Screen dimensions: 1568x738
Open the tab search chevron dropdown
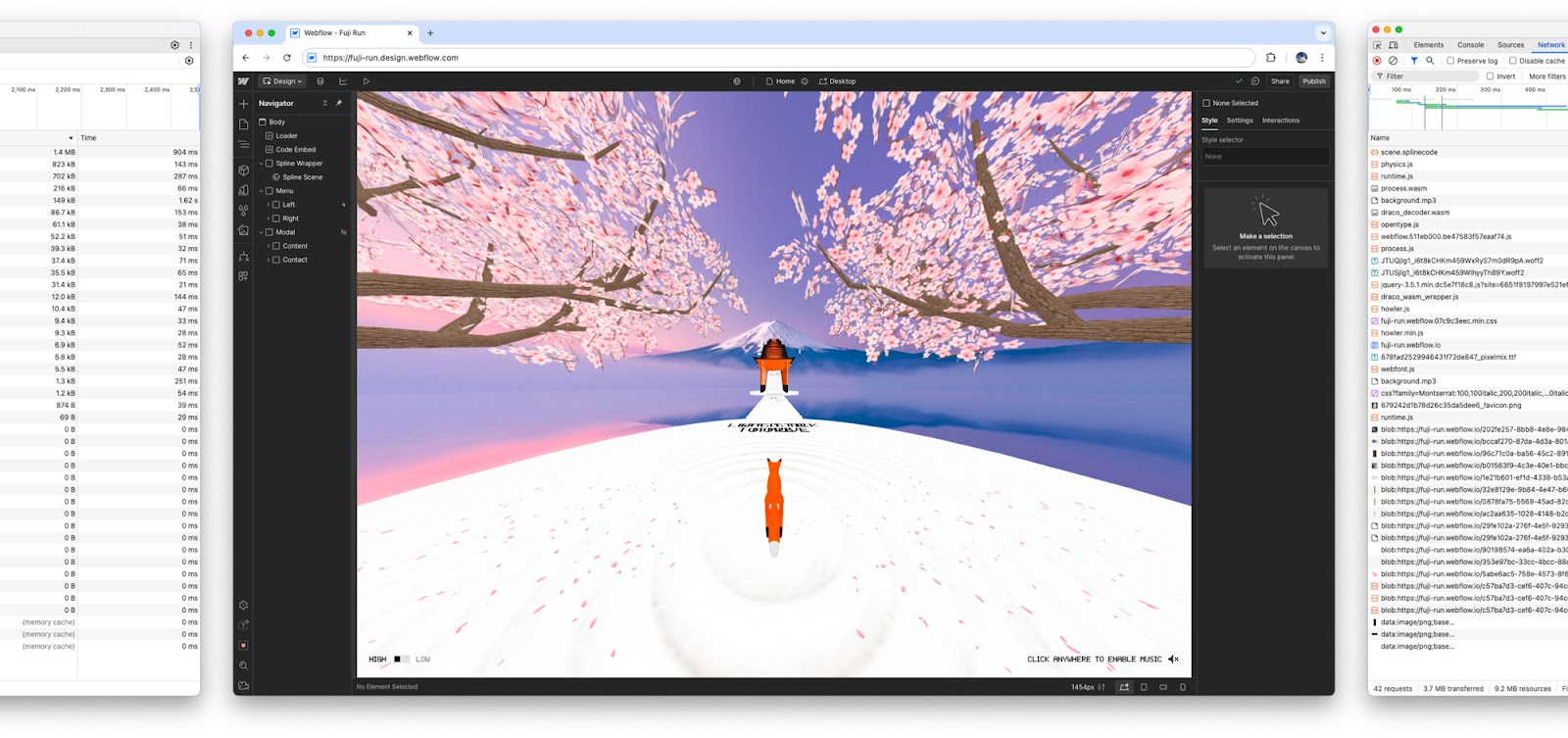click(1322, 32)
